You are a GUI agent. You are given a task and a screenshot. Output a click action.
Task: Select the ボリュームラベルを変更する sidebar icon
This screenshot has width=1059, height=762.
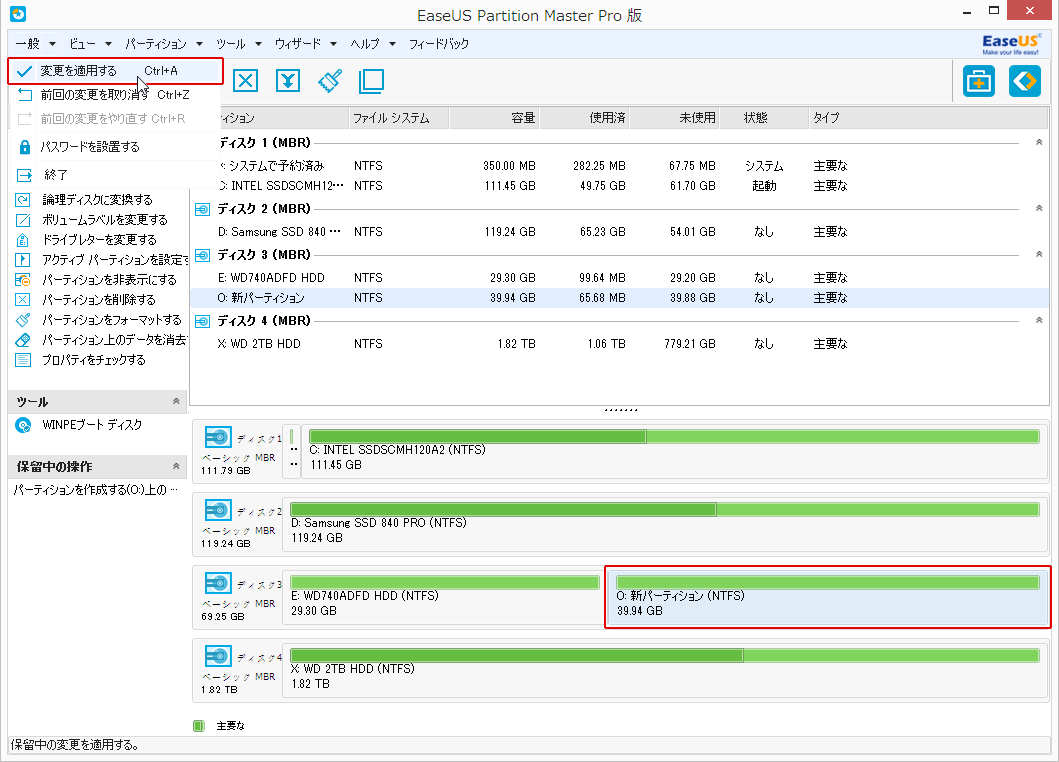click(23, 220)
